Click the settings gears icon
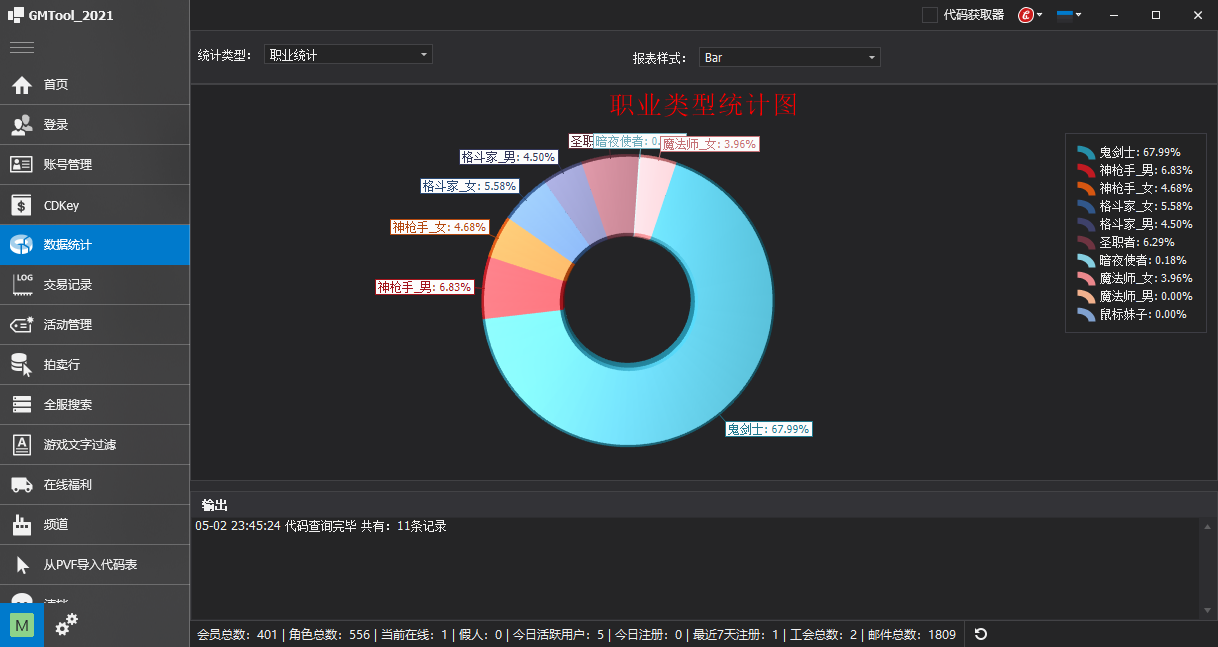Screen dimensions: 1218x647 tap(66, 625)
